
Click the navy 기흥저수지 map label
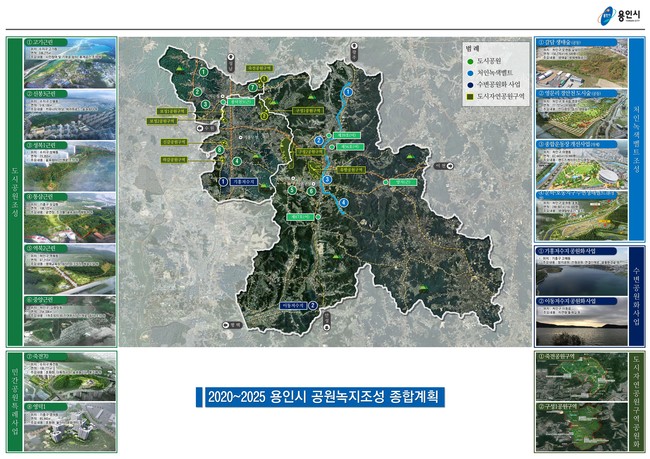(244, 182)
